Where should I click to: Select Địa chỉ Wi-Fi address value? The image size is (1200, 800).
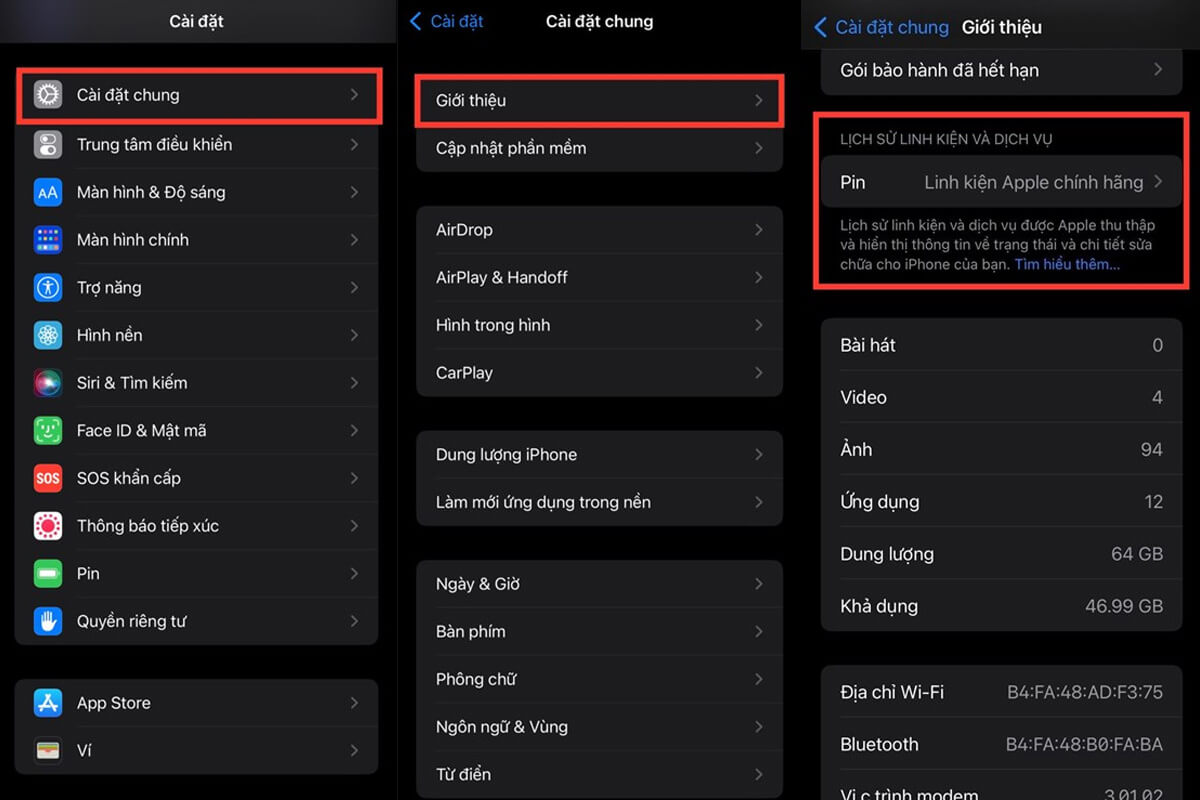(1084, 692)
